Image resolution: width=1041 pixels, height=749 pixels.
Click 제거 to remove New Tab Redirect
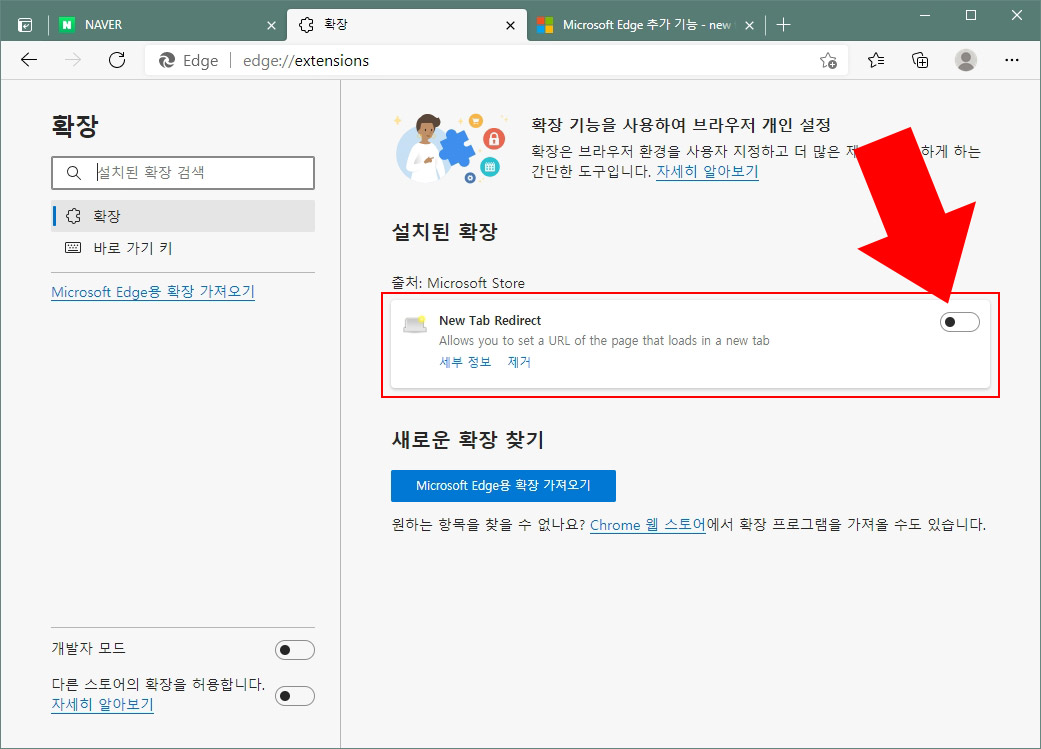[519, 362]
